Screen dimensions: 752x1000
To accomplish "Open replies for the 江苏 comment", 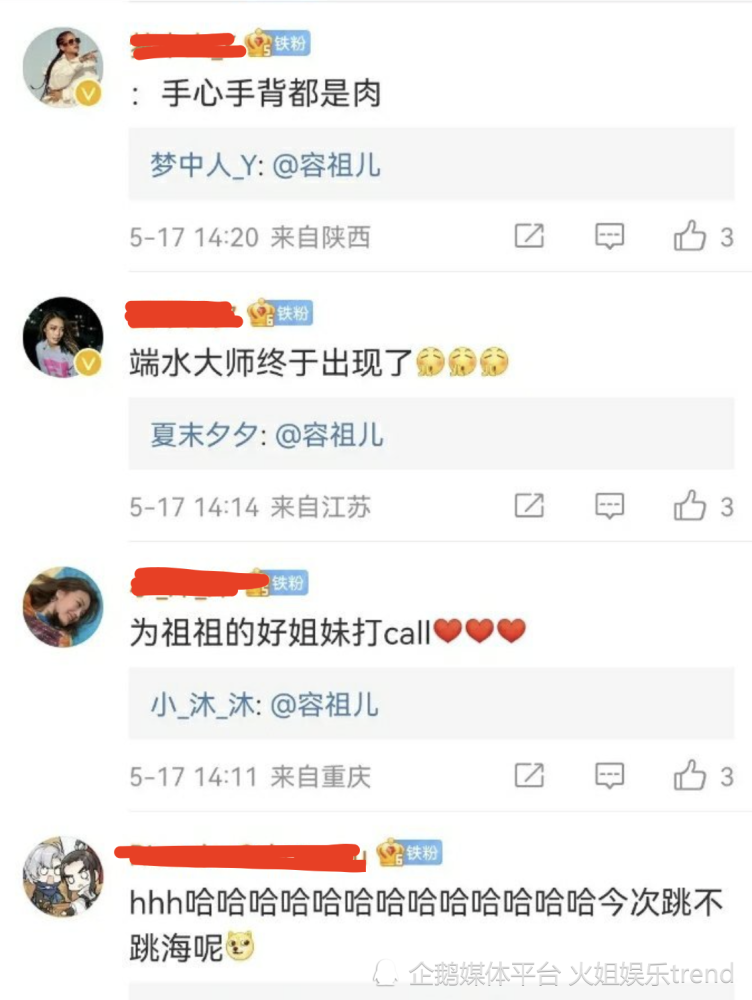I will [x=609, y=506].
